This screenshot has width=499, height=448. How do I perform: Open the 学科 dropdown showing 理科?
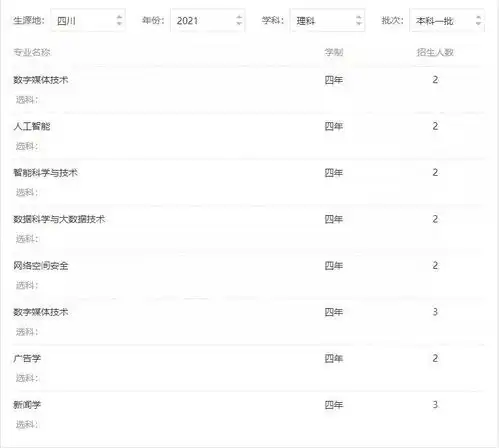[x=327, y=21]
